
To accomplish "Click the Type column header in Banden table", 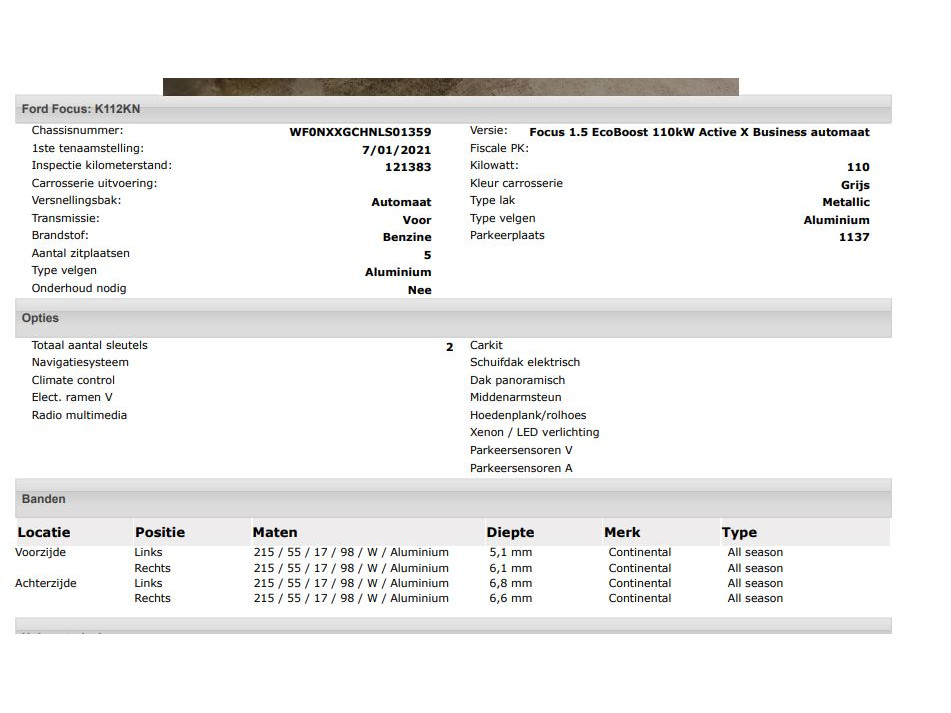I will 739,532.
